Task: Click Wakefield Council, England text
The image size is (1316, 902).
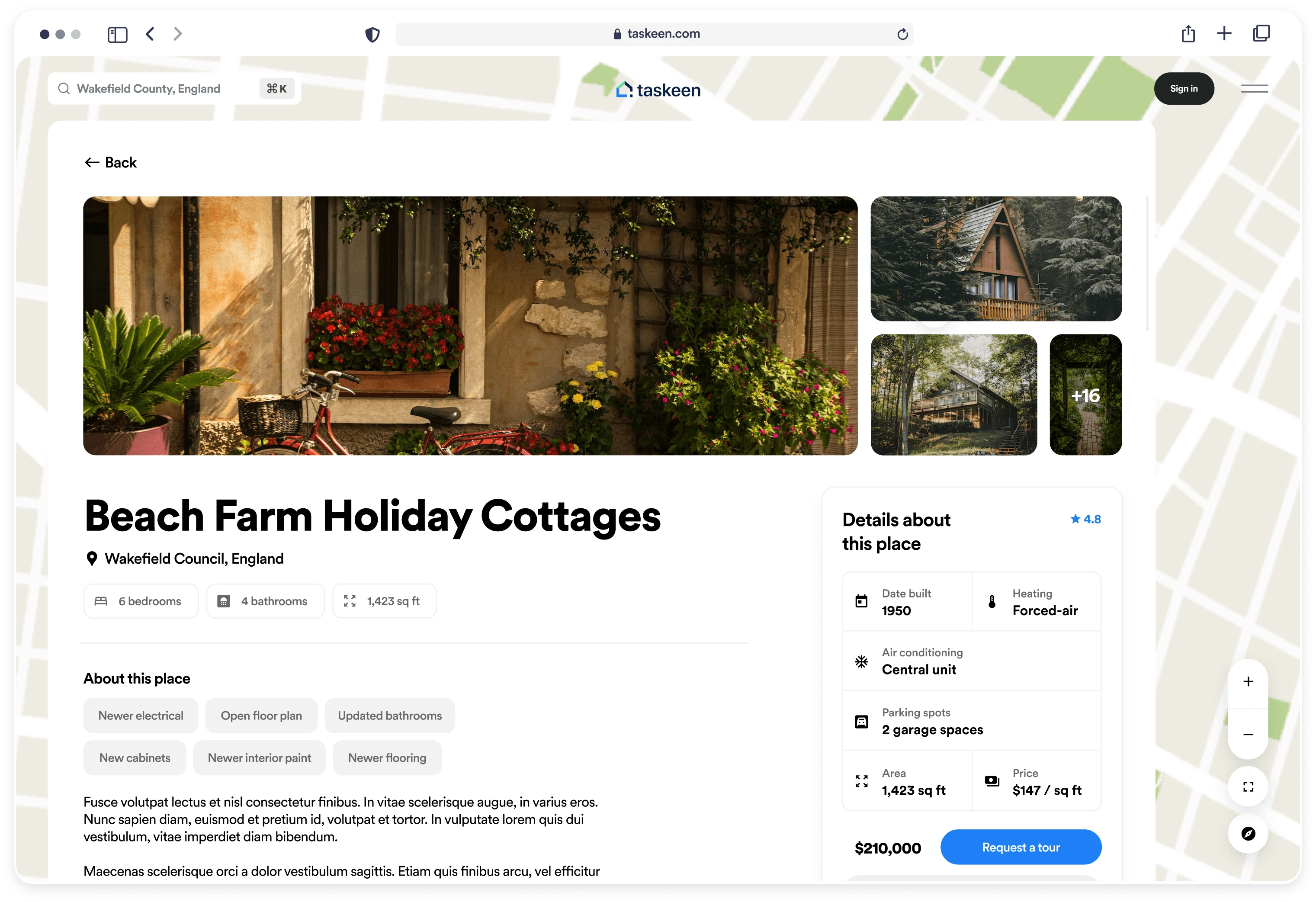Action: point(194,559)
